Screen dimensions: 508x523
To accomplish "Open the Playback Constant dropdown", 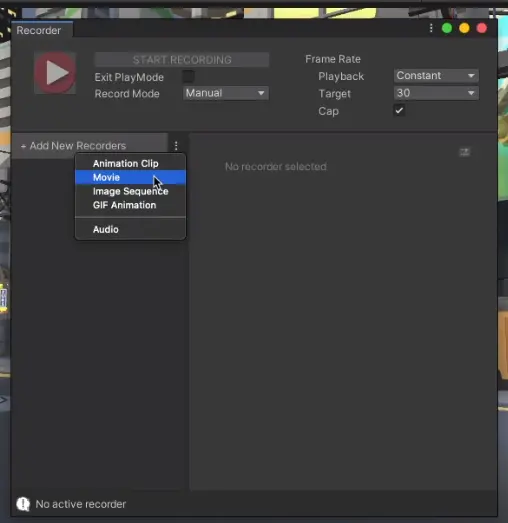I will coord(436,76).
